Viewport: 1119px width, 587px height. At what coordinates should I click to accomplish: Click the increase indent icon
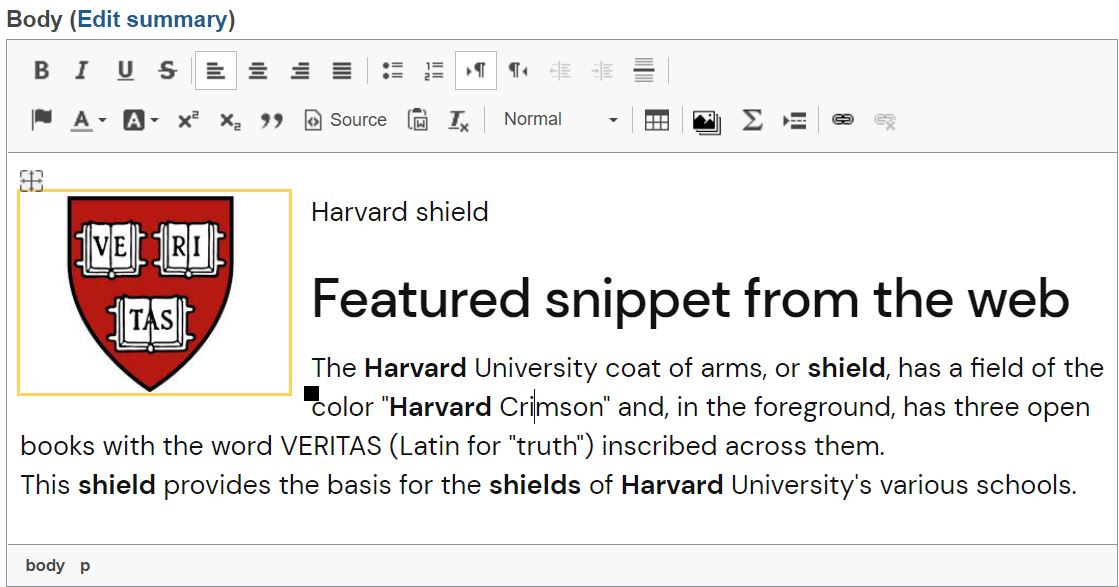pos(602,71)
